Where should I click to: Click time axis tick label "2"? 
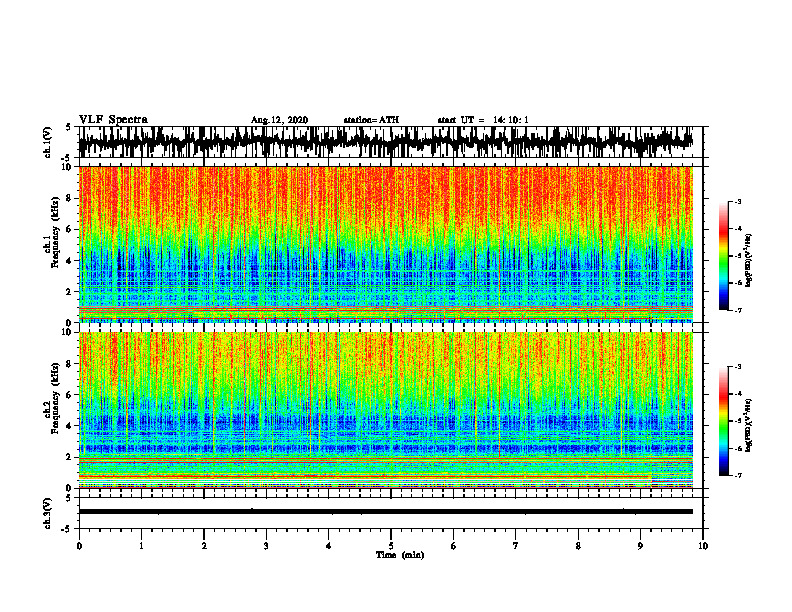(x=204, y=546)
